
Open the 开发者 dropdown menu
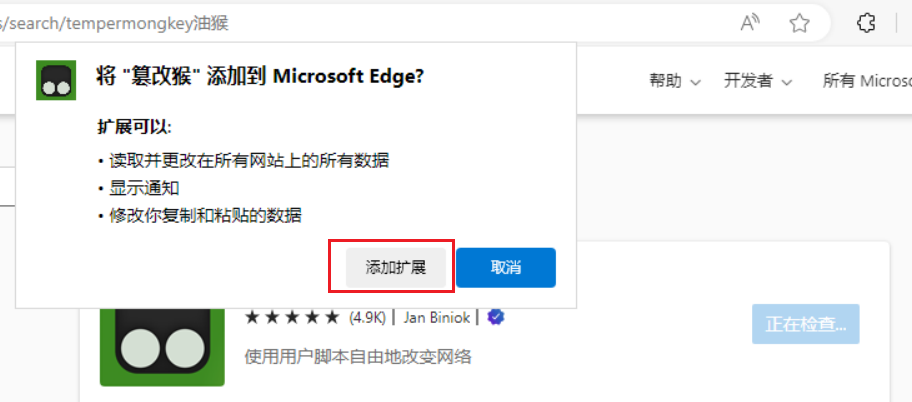[x=757, y=81]
